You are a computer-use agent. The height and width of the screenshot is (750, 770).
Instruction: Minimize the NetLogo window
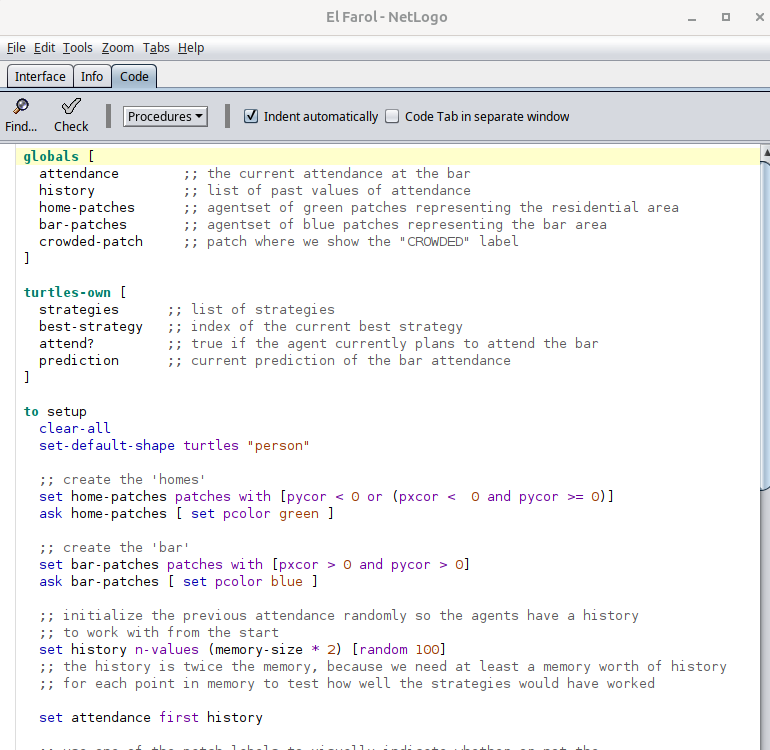click(691, 17)
